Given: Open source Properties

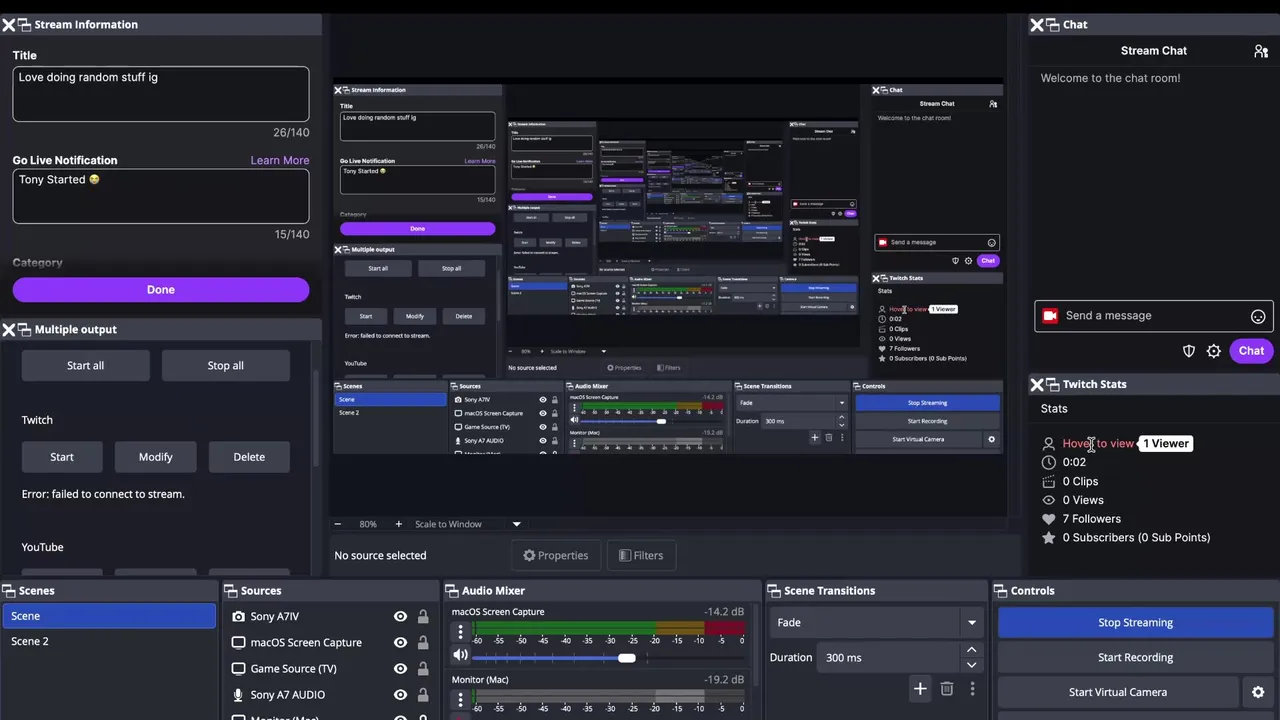Looking at the screenshot, I should (555, 556).
